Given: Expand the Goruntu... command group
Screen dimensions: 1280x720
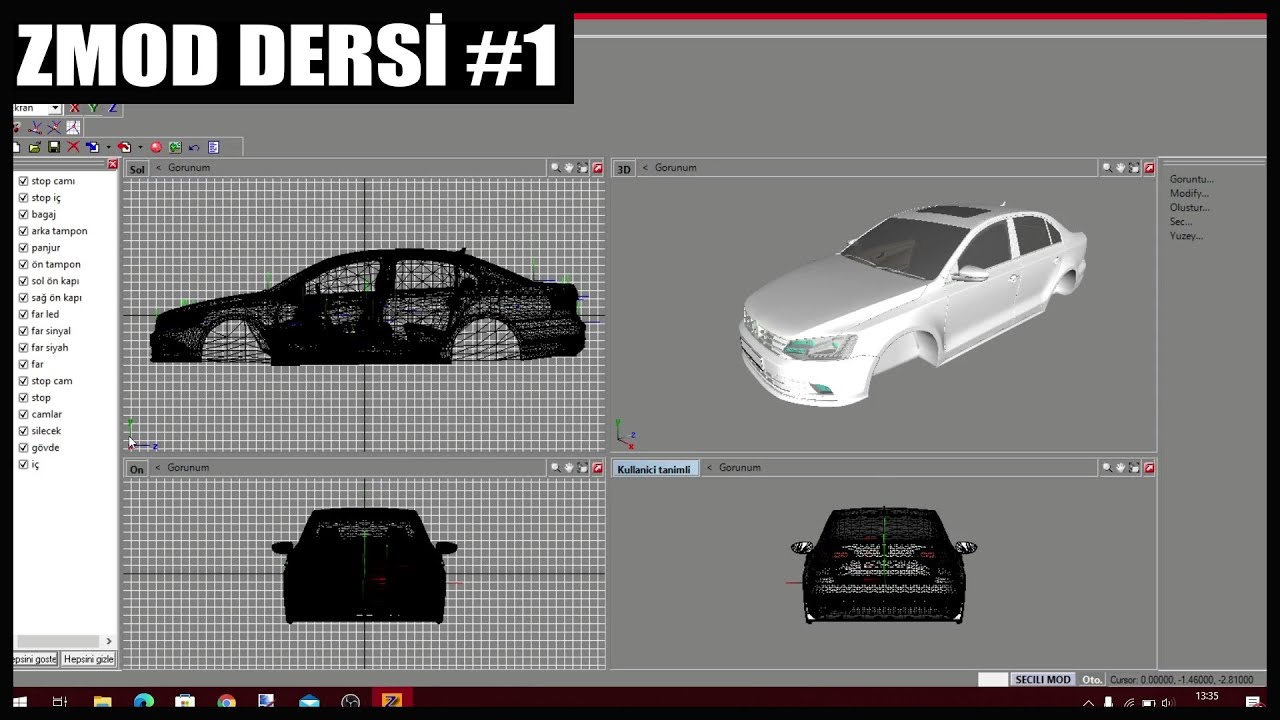Looking at the screenshot, I should [x=1191, y=179].
